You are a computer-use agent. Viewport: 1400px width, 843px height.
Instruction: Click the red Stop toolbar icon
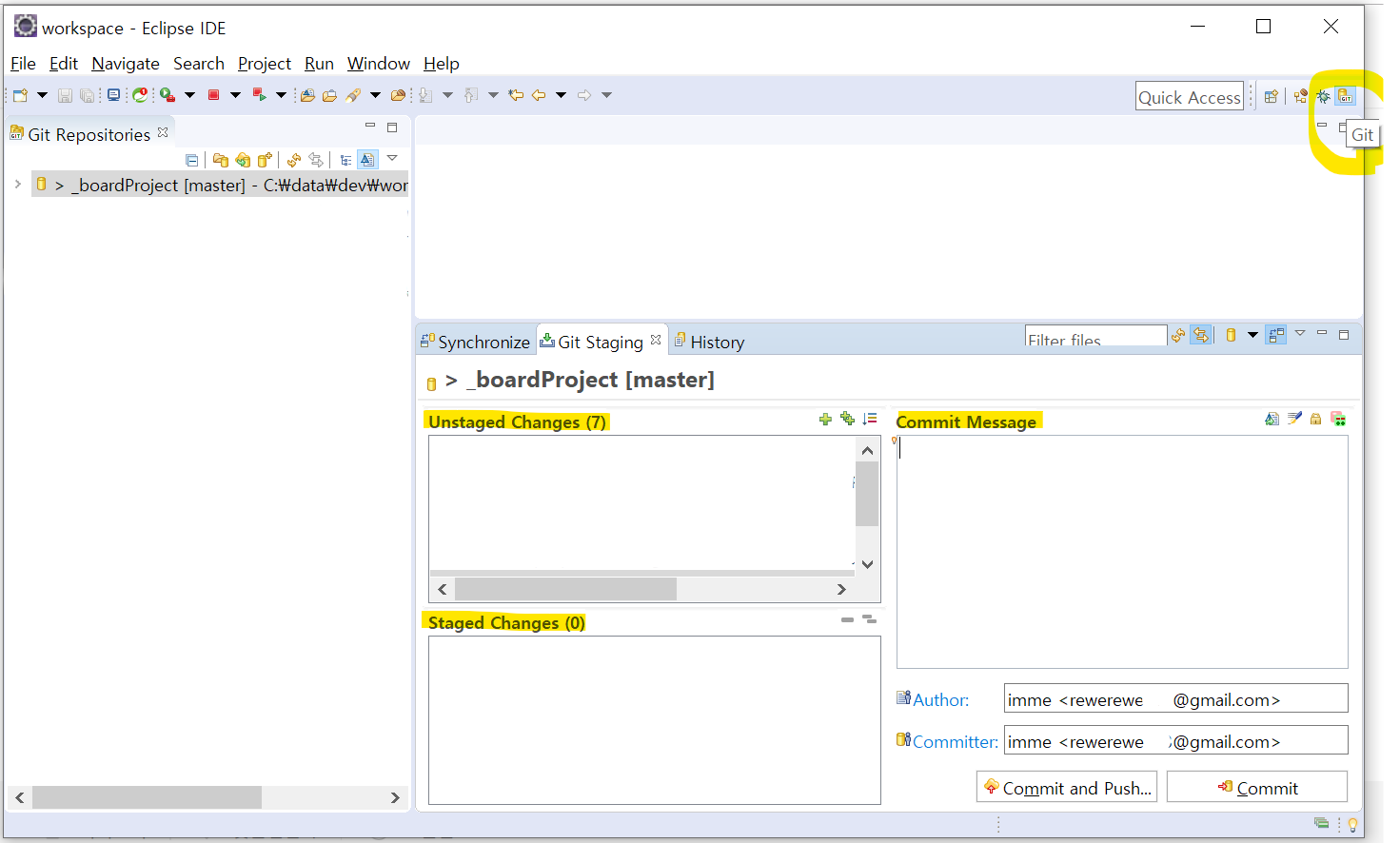(213, 95)
